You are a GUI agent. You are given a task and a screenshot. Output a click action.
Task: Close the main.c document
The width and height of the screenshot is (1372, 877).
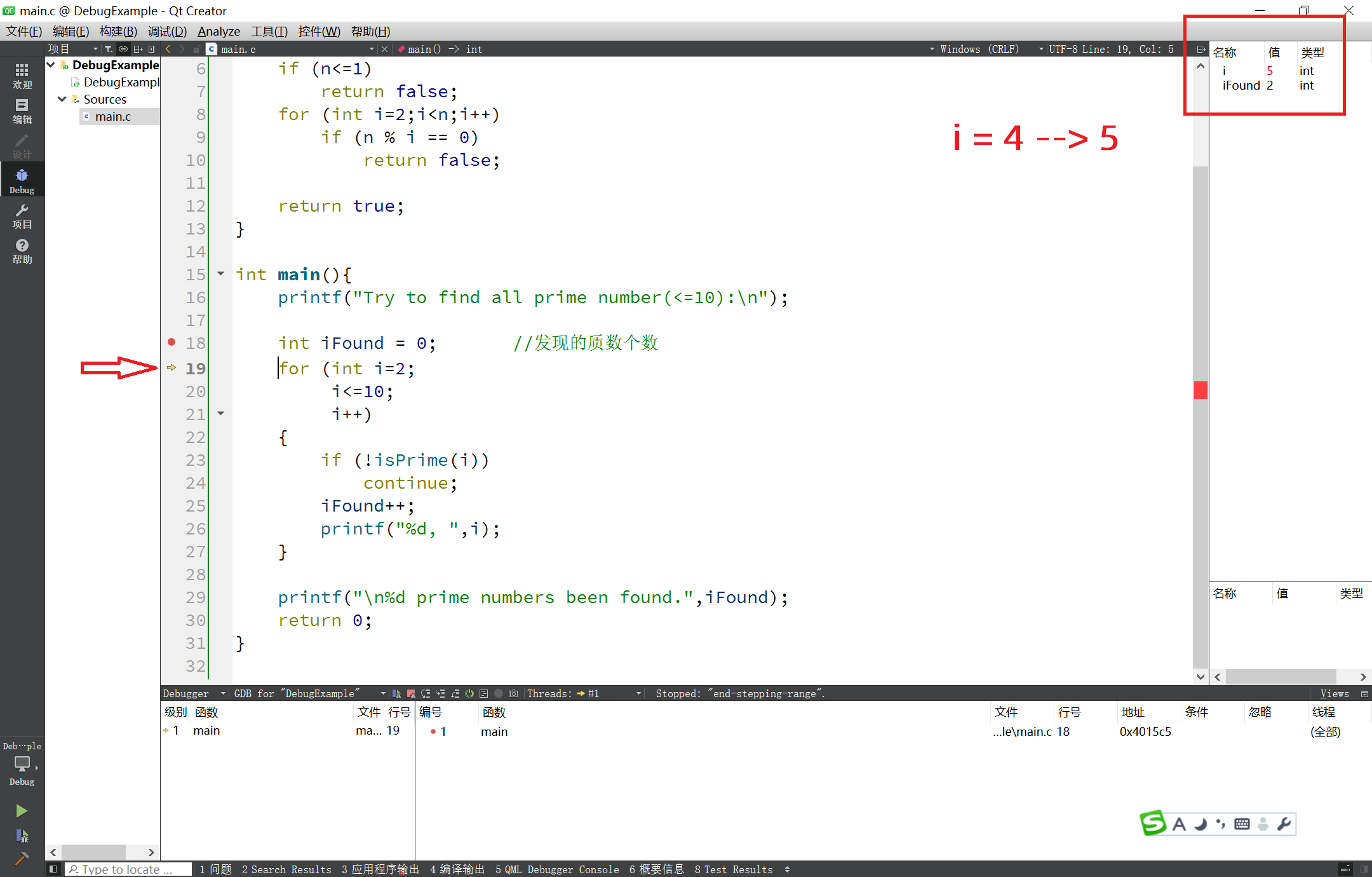tap(384, 49)
